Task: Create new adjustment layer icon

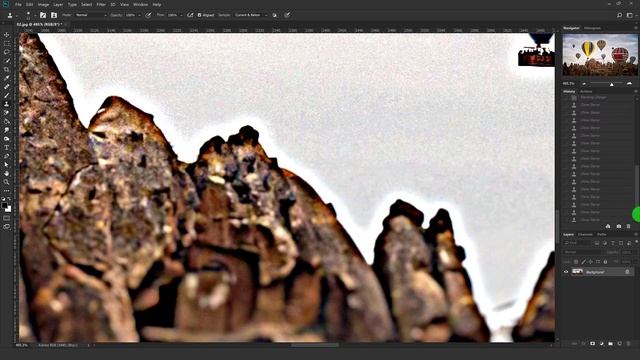Action: tap(602, 344)
